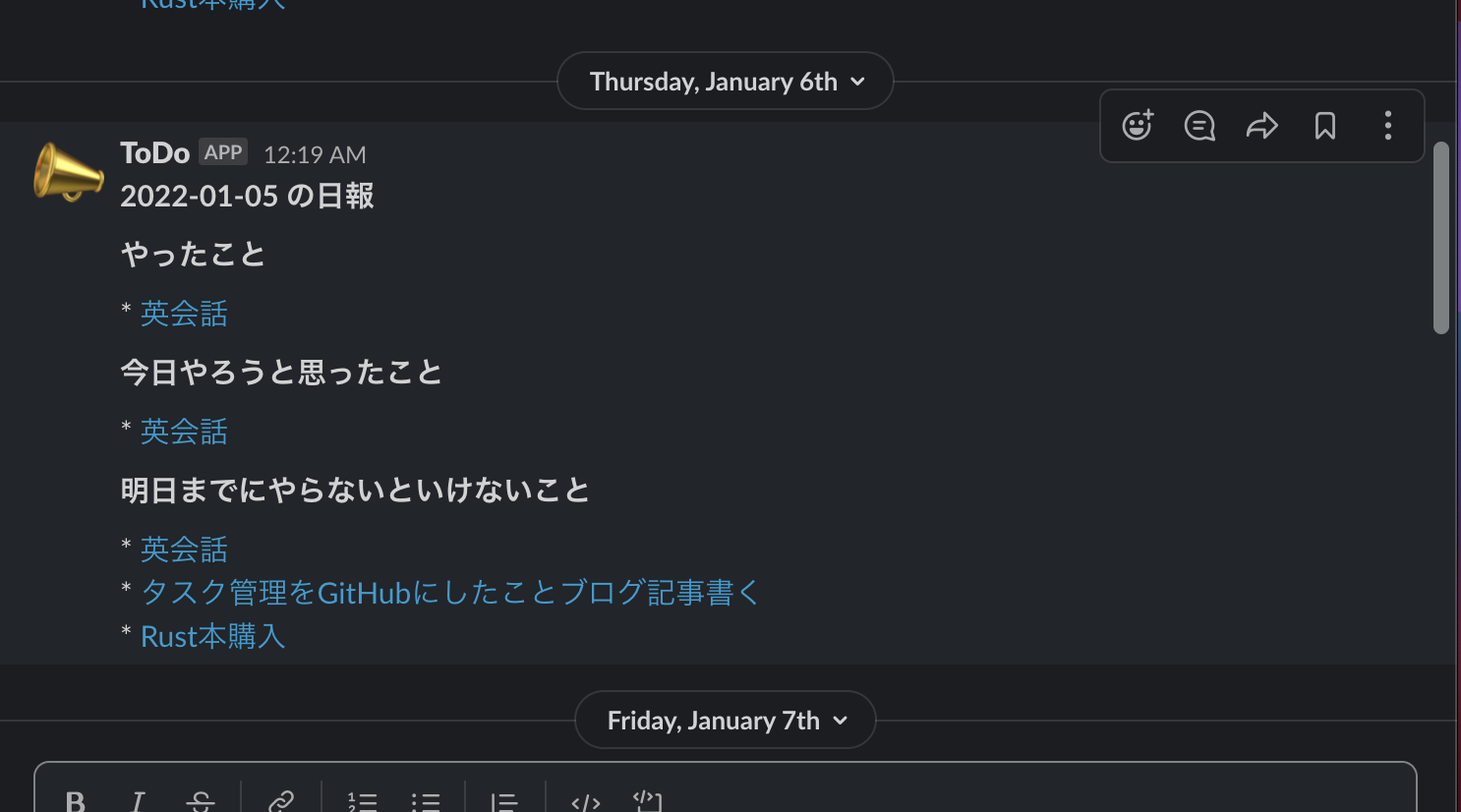
Task: Toggle bold formatting in the composer
Action: coord(76,800)
